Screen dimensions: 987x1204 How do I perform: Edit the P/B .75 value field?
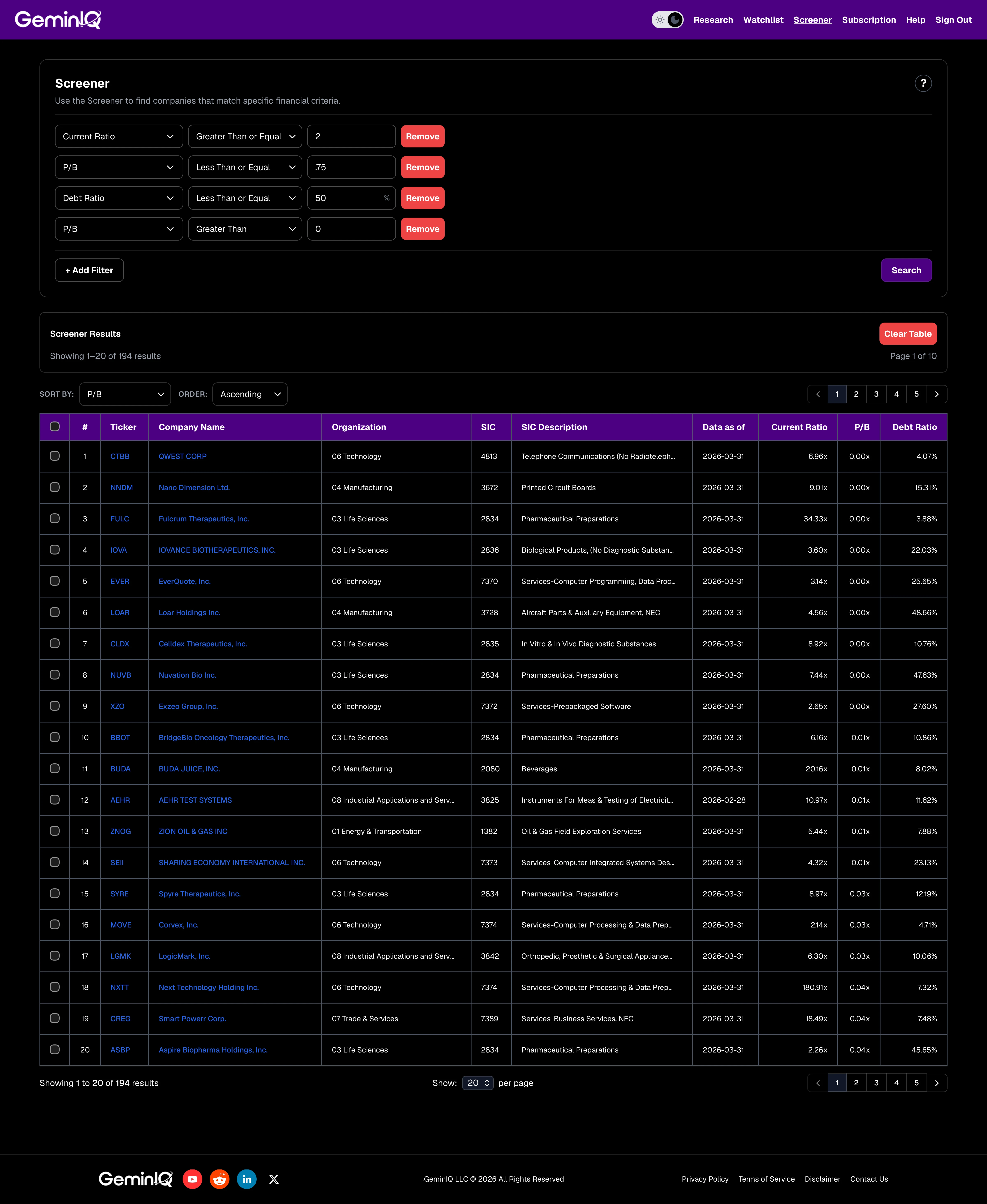351,167
